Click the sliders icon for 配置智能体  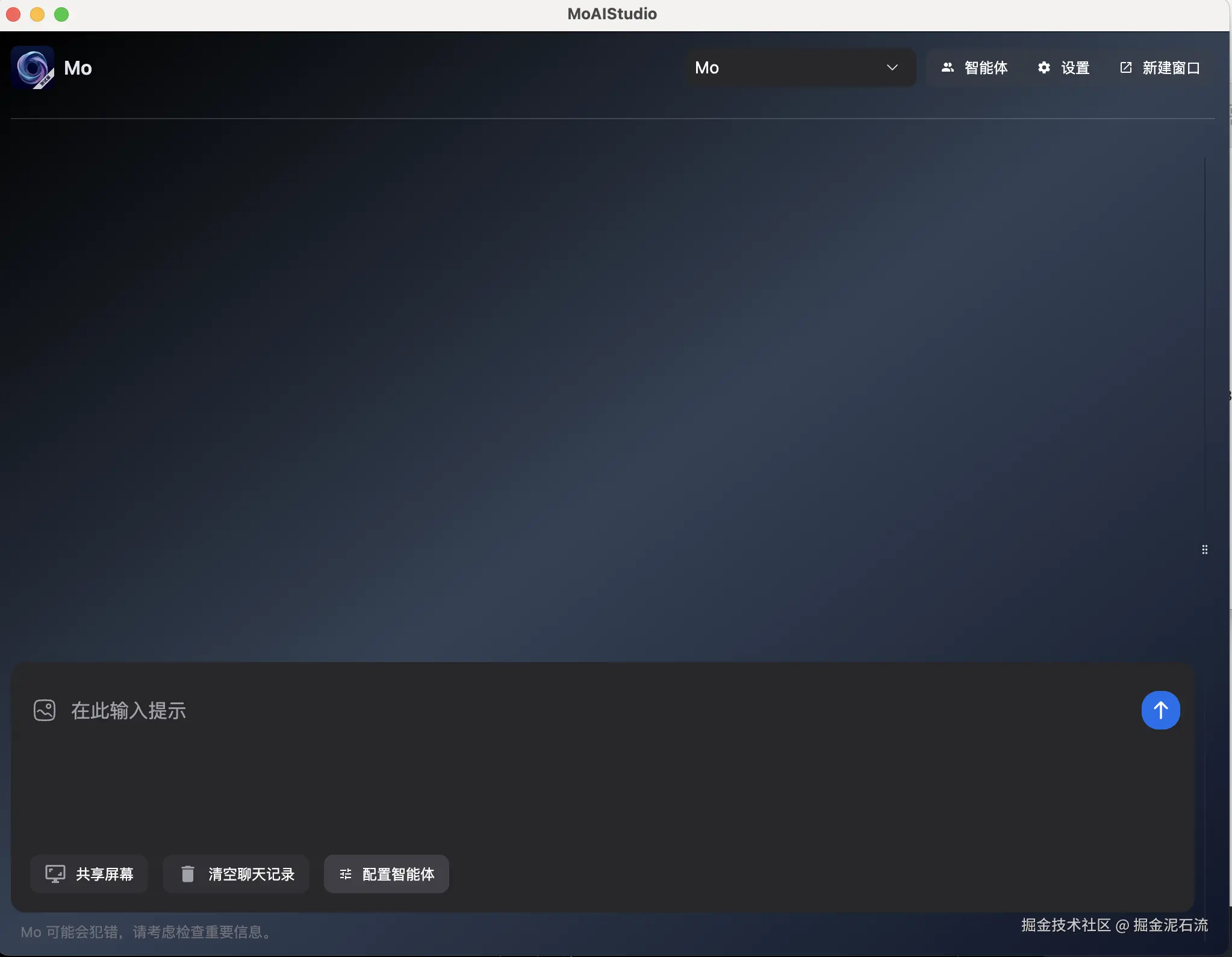pyautogui.click(x=346, y=874)
